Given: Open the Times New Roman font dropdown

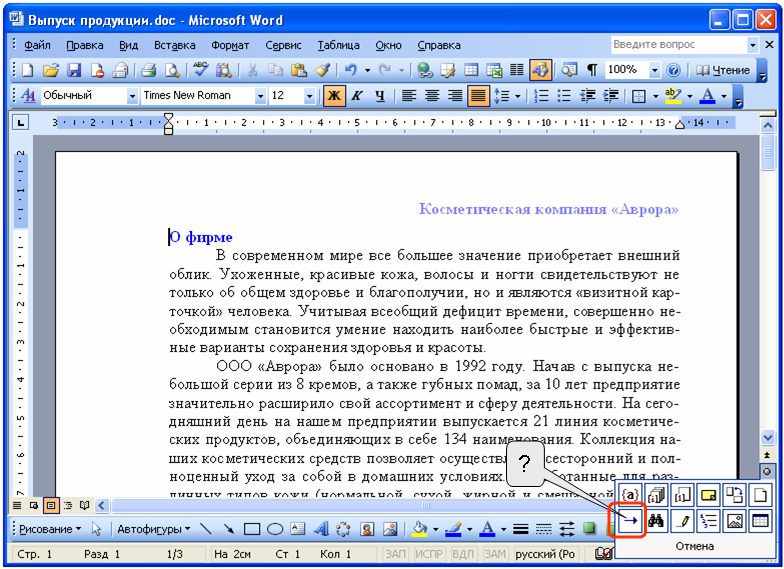Looking at the screenshot, I should 260,96.
